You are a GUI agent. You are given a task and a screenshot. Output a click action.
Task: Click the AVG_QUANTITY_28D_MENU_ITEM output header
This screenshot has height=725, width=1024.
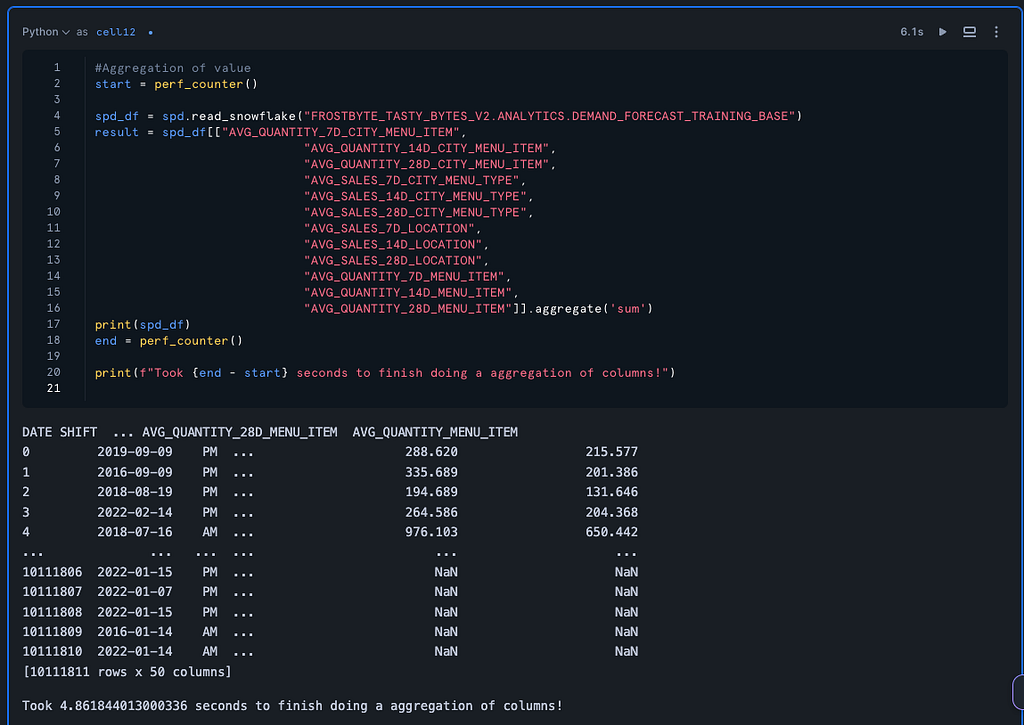pyautogui.click(x=240, y=432)
